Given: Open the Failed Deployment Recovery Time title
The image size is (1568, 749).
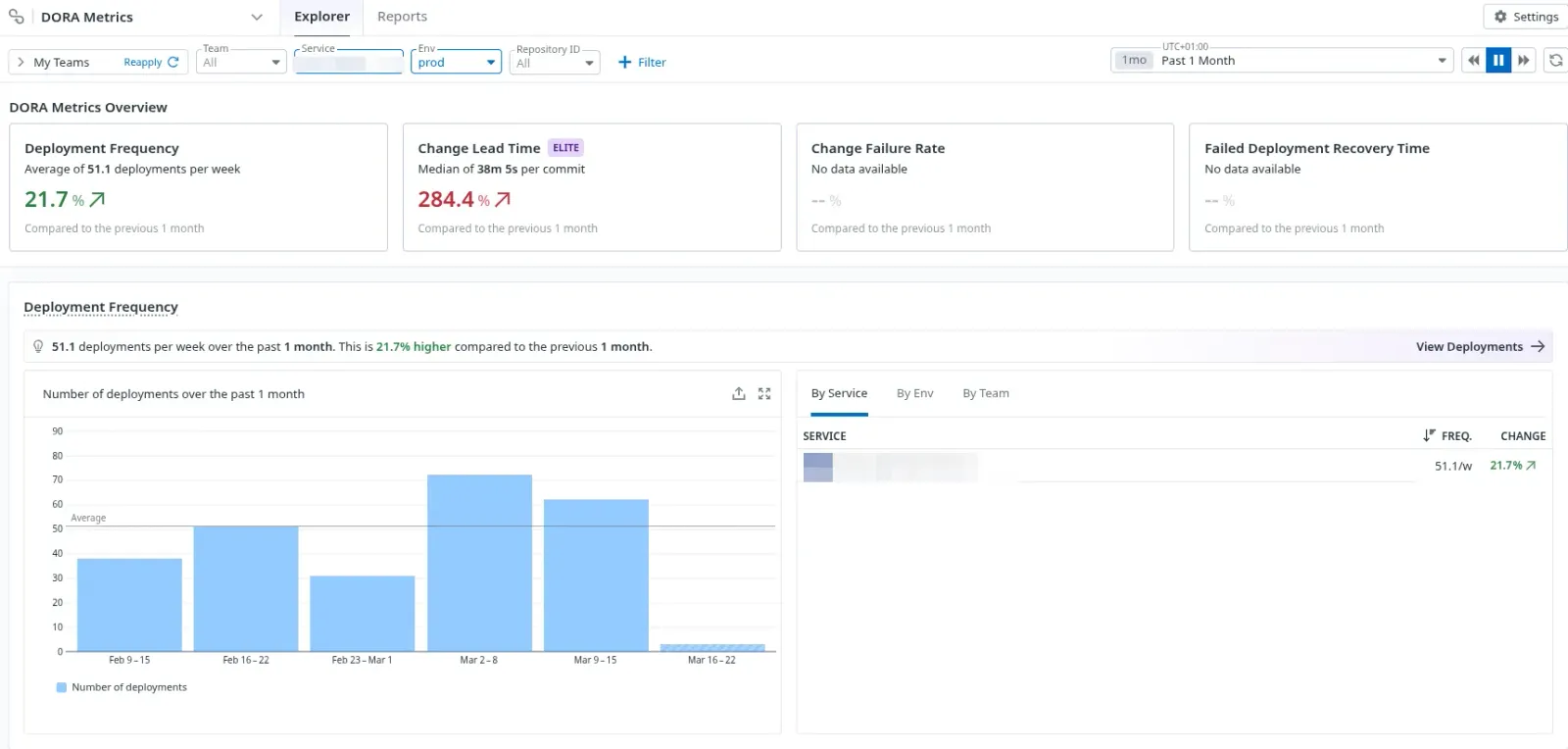Looking at the screenshot, I should click(x=1317, y=148).
